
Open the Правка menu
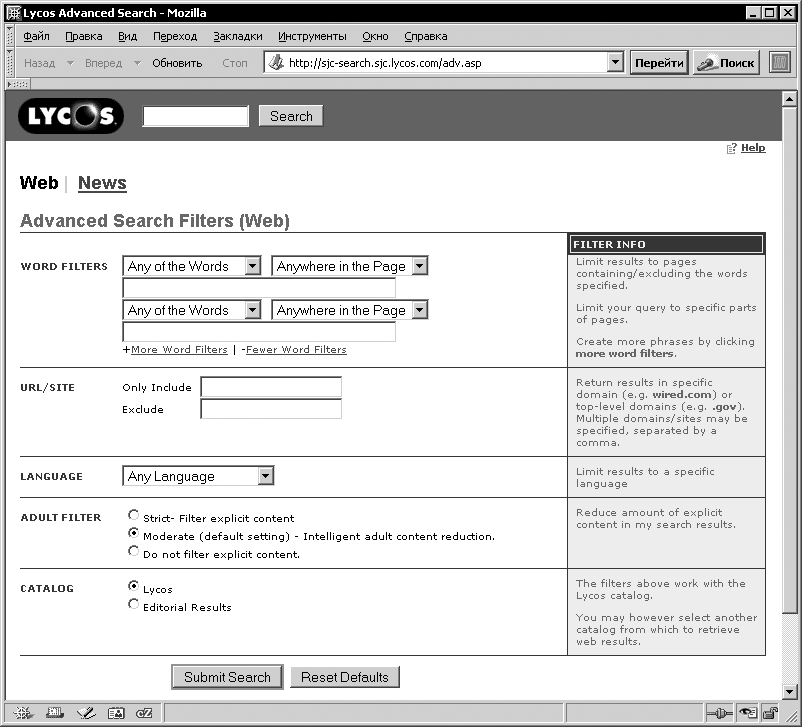click(x=84, y=36)
